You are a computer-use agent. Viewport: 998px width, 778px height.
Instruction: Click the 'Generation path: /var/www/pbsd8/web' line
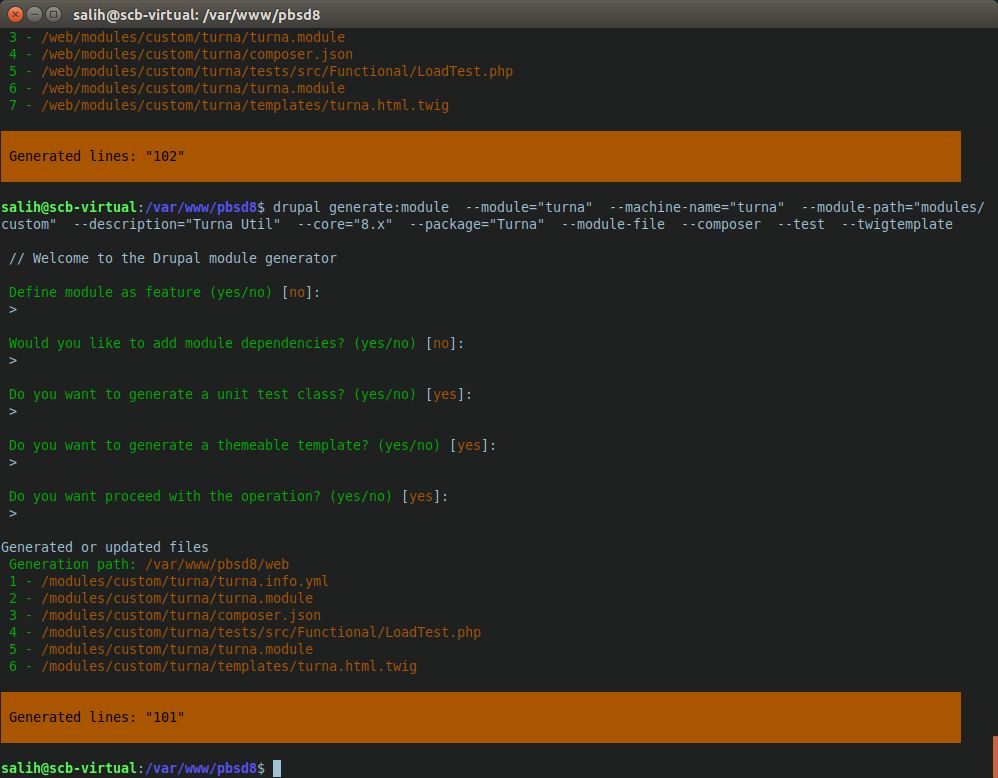149,564
